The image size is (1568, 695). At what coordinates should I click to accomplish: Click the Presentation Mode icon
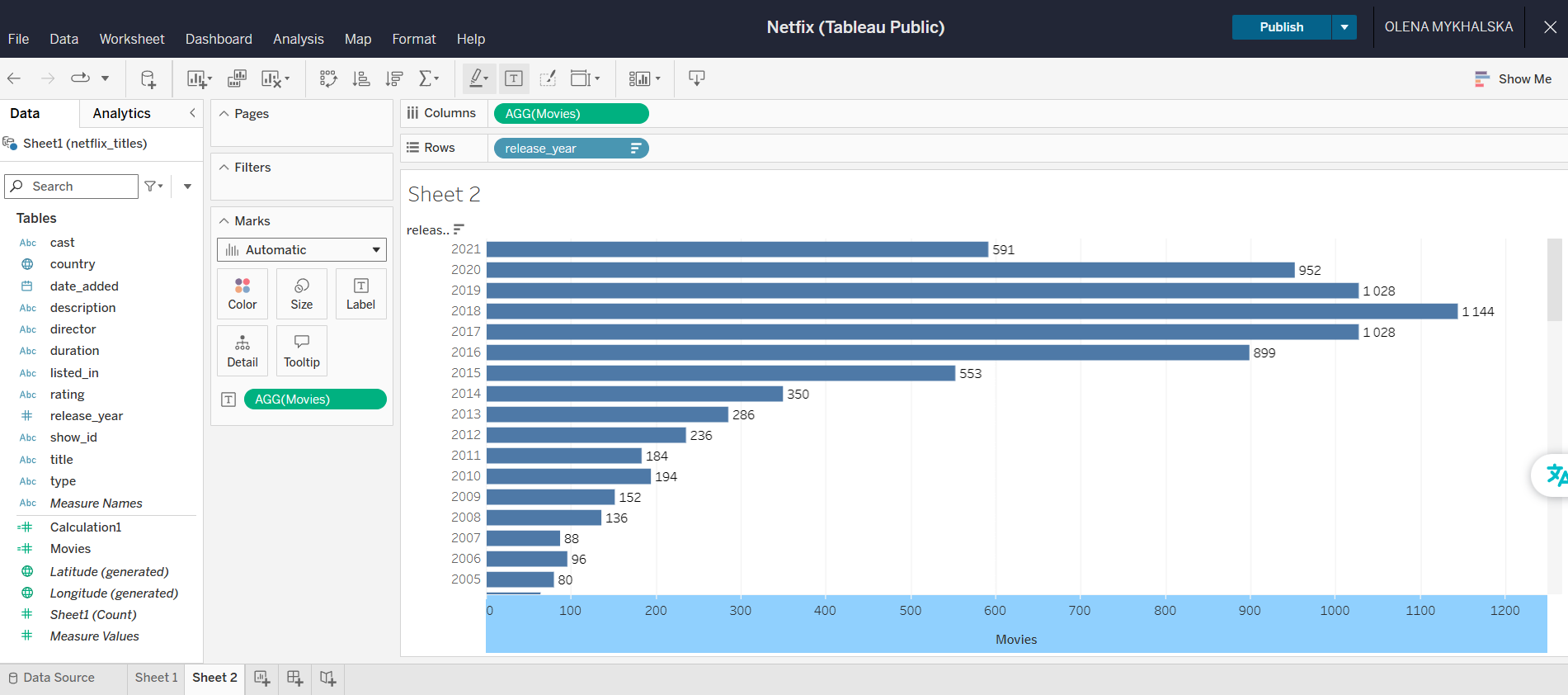click(697, 78)
